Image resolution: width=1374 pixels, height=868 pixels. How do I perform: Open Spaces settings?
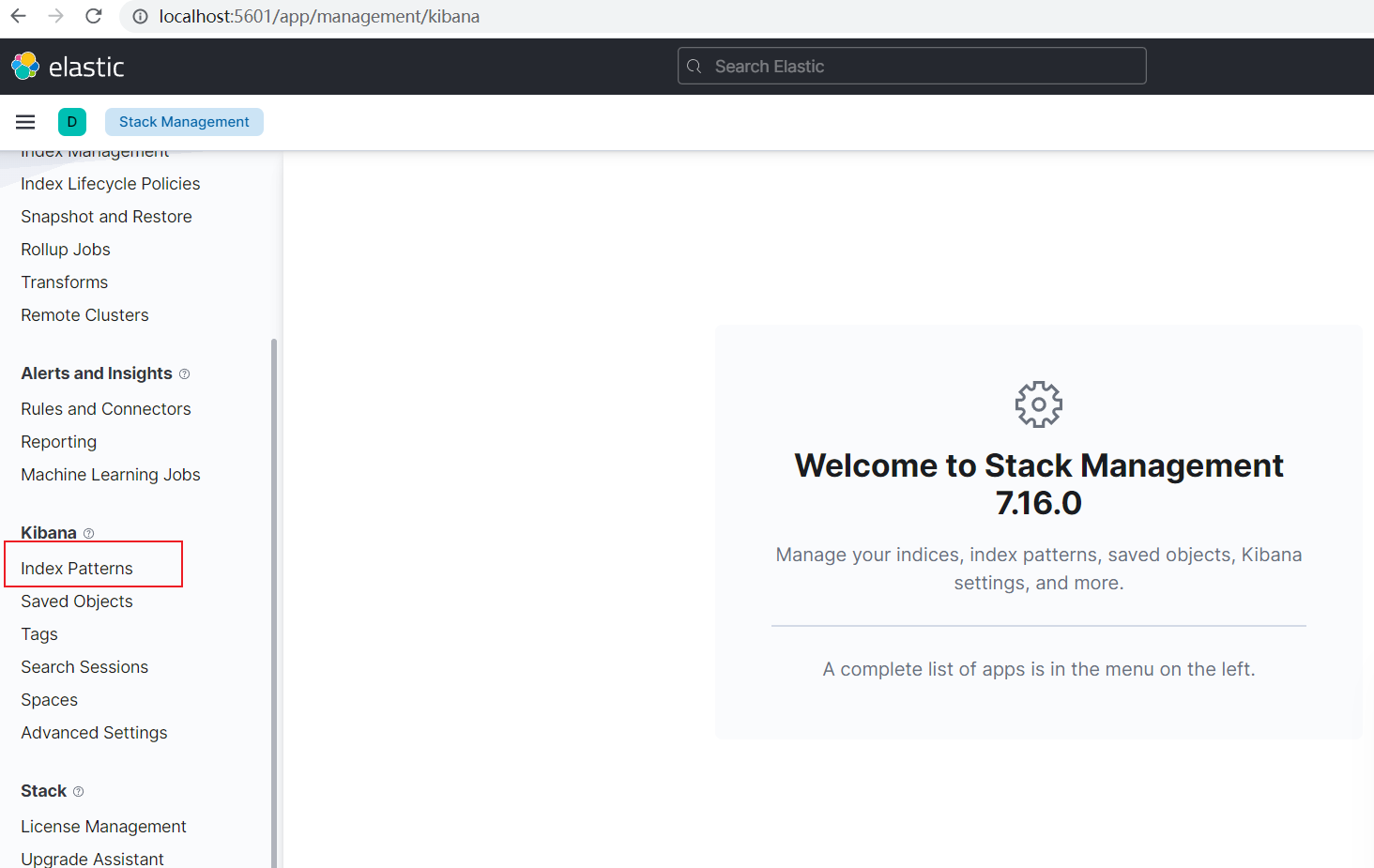[x=50, y=700]
